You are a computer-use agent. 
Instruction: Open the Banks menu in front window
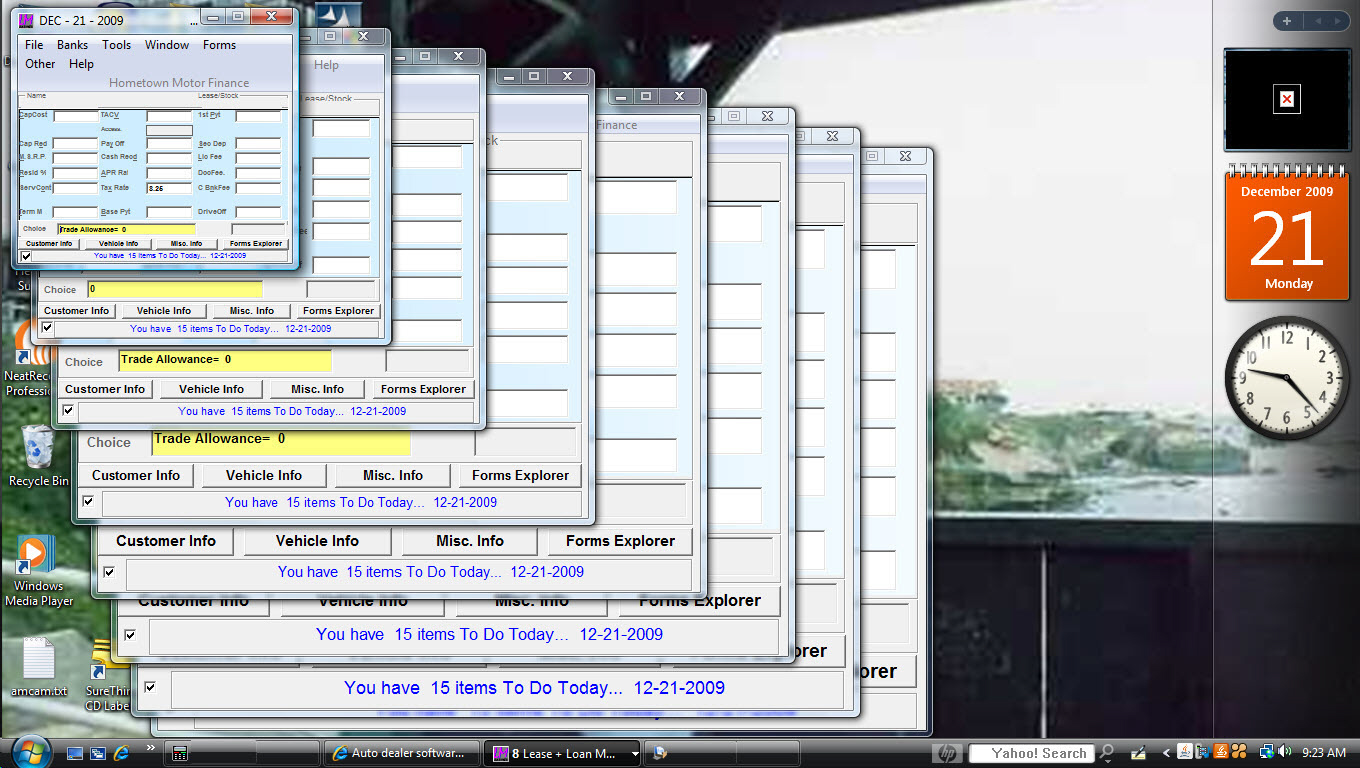(x=72, y=45)
